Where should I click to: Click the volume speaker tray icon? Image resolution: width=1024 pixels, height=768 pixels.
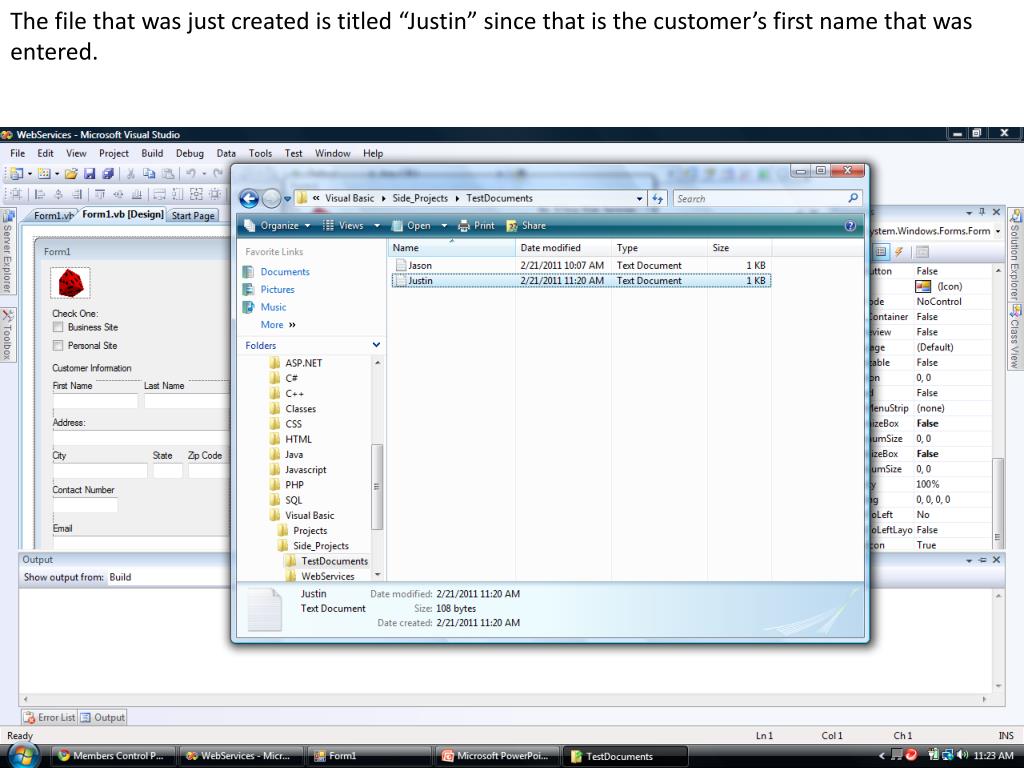963,756
